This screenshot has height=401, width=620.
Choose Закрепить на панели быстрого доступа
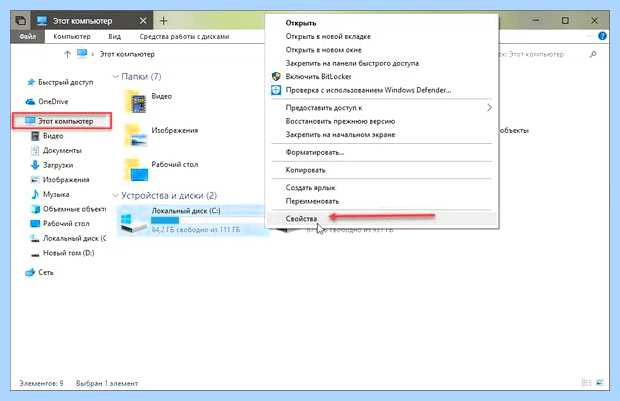(382, 63)
